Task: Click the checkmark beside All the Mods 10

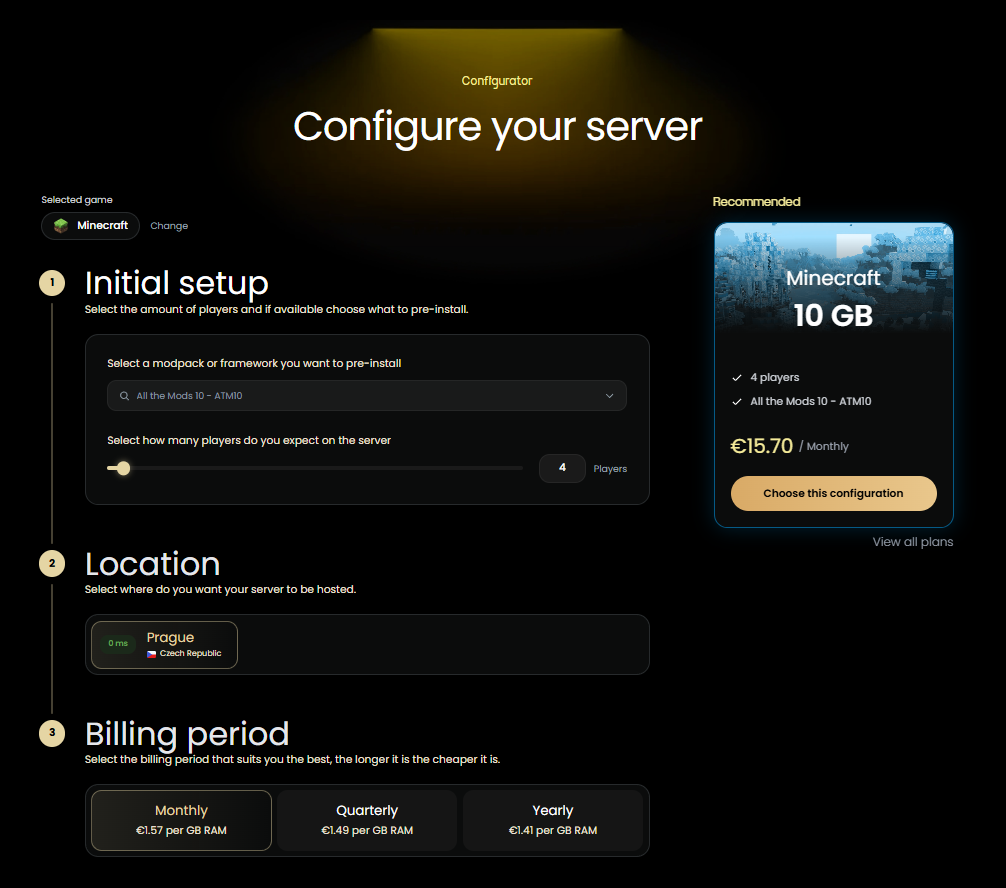Action: coord(737,402)
